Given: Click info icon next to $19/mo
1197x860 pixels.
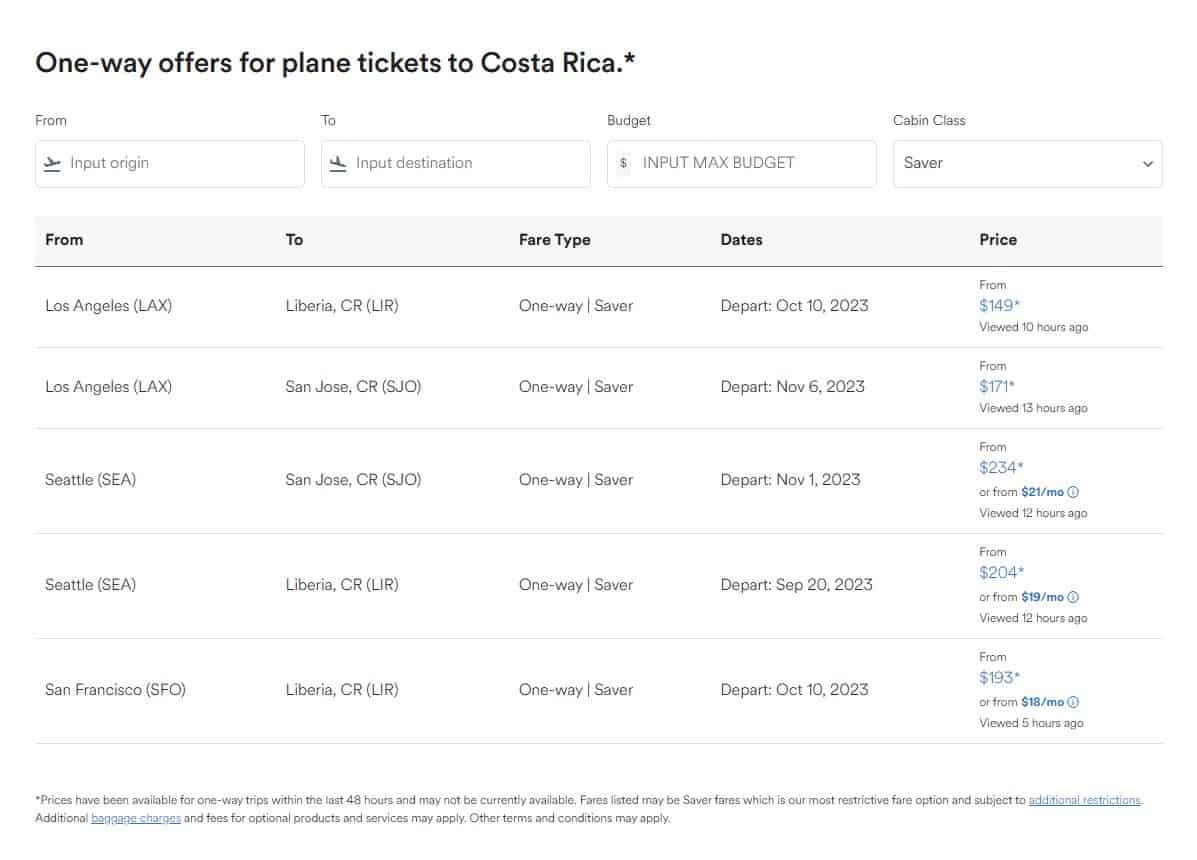Looking at the screenshot, I should click(x=1073, y=597).
